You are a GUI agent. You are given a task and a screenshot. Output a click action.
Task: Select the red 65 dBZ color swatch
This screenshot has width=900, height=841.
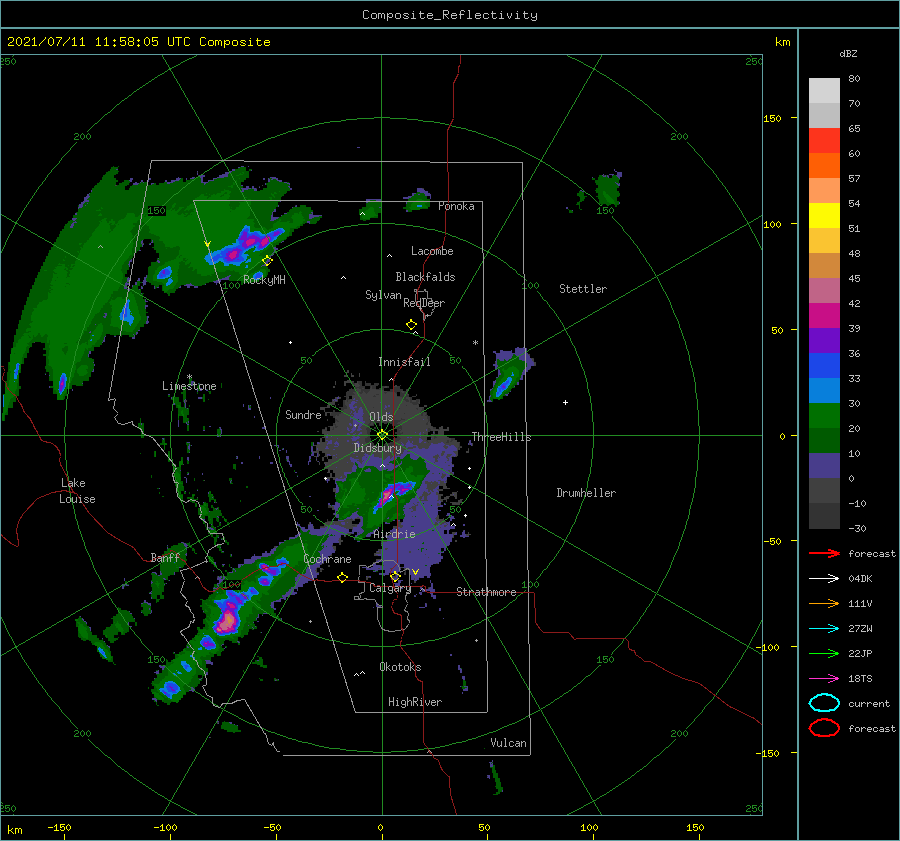824,140
